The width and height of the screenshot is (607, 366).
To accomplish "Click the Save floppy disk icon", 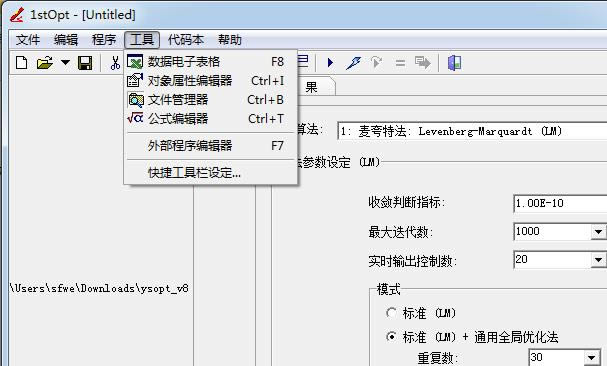I will click(x=85, y=63).
